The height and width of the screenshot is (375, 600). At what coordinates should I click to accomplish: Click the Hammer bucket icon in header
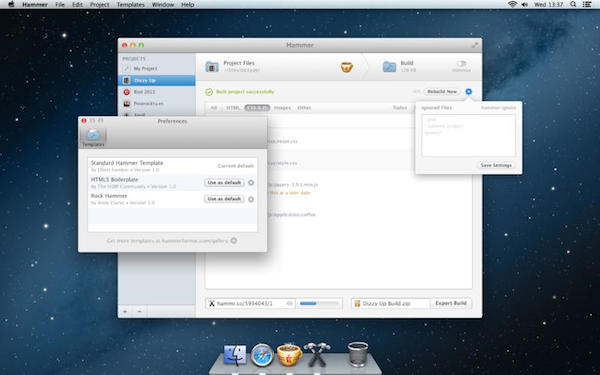click(346, 67)
